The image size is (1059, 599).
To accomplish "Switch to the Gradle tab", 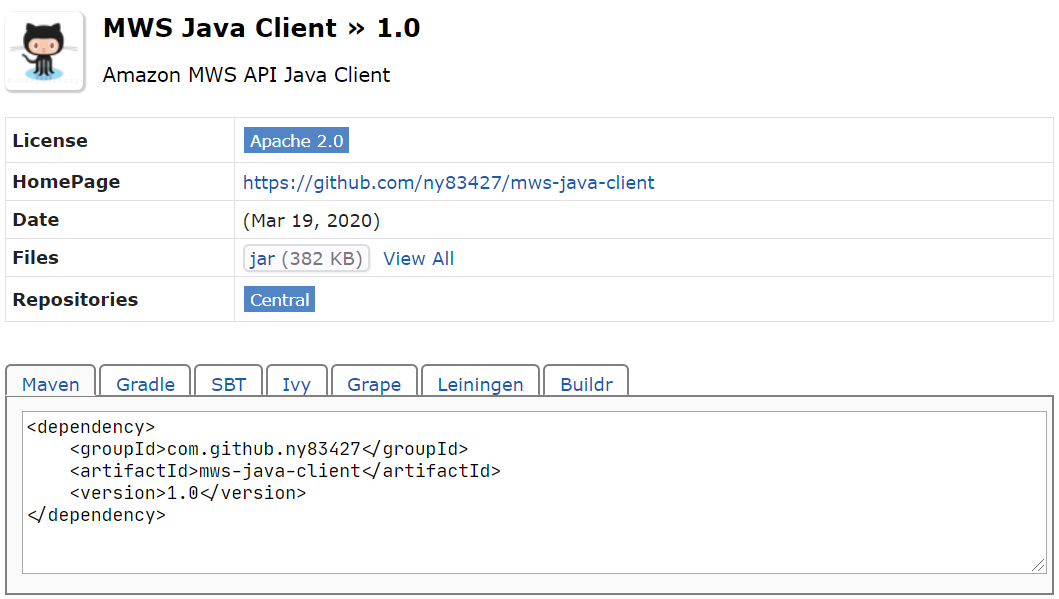I will pos(146,384).
